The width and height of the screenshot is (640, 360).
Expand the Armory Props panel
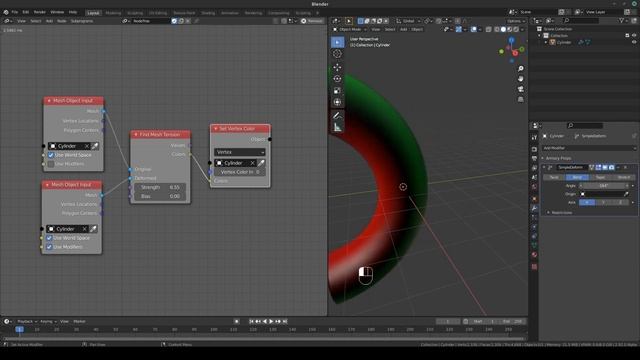557,158
